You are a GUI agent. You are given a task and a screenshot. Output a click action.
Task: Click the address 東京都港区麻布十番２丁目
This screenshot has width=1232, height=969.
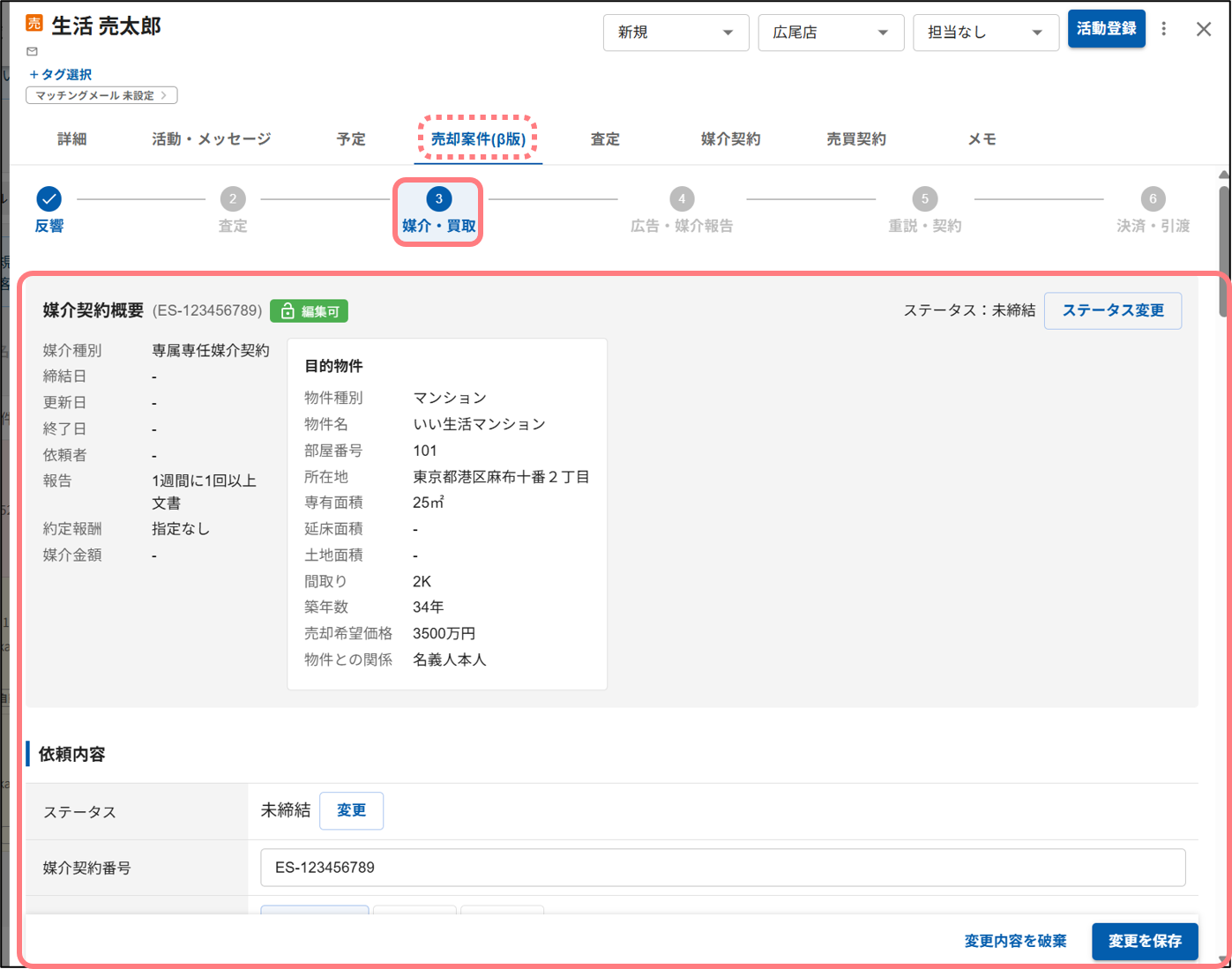pyautogui.click(x=502, y=477)
